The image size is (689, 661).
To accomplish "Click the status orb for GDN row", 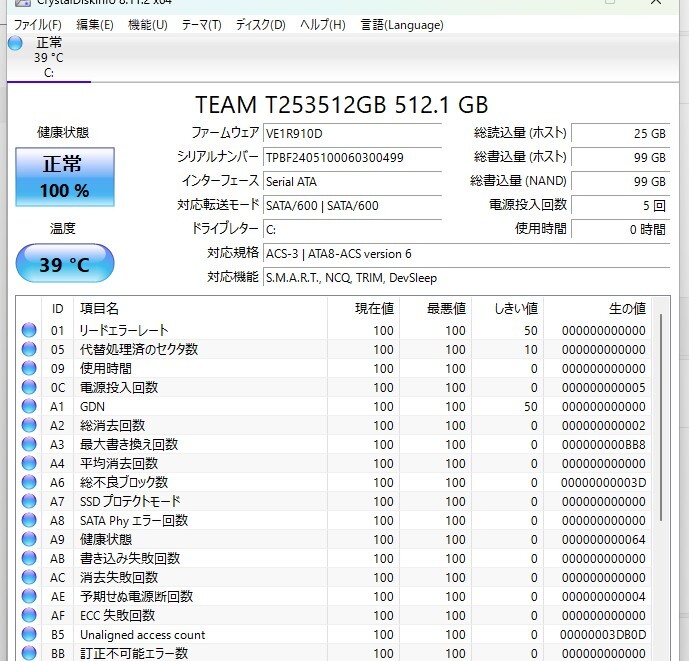I will 29,406.
